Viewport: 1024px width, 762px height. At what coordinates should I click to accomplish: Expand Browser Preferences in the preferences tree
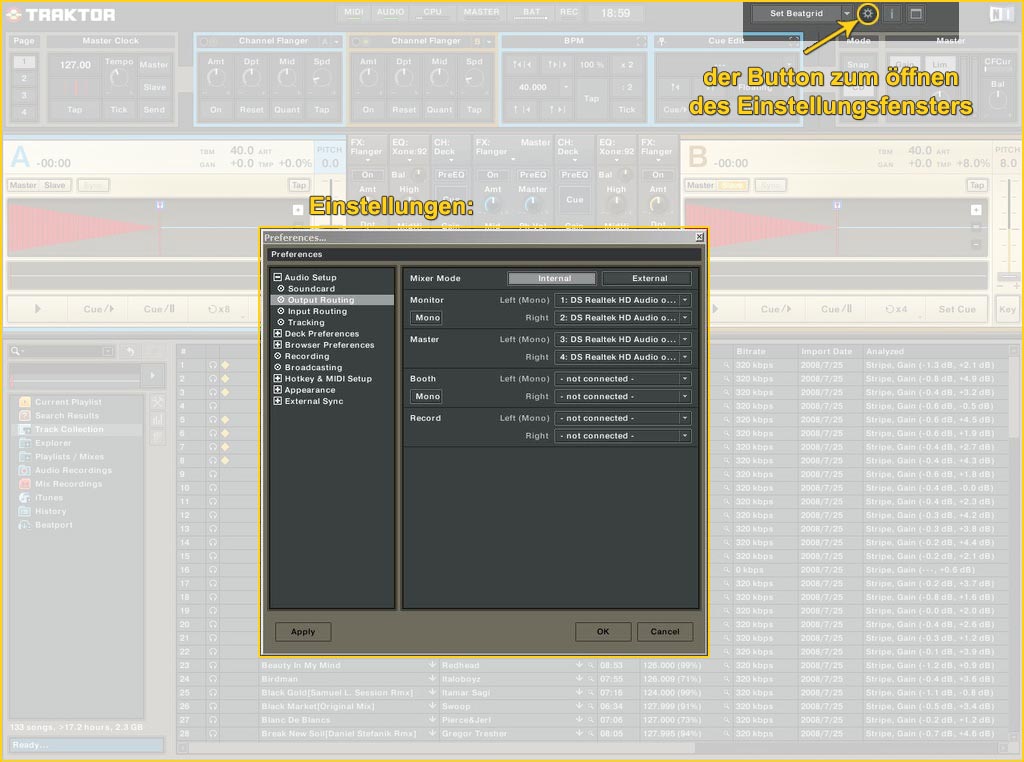point(278,345)
